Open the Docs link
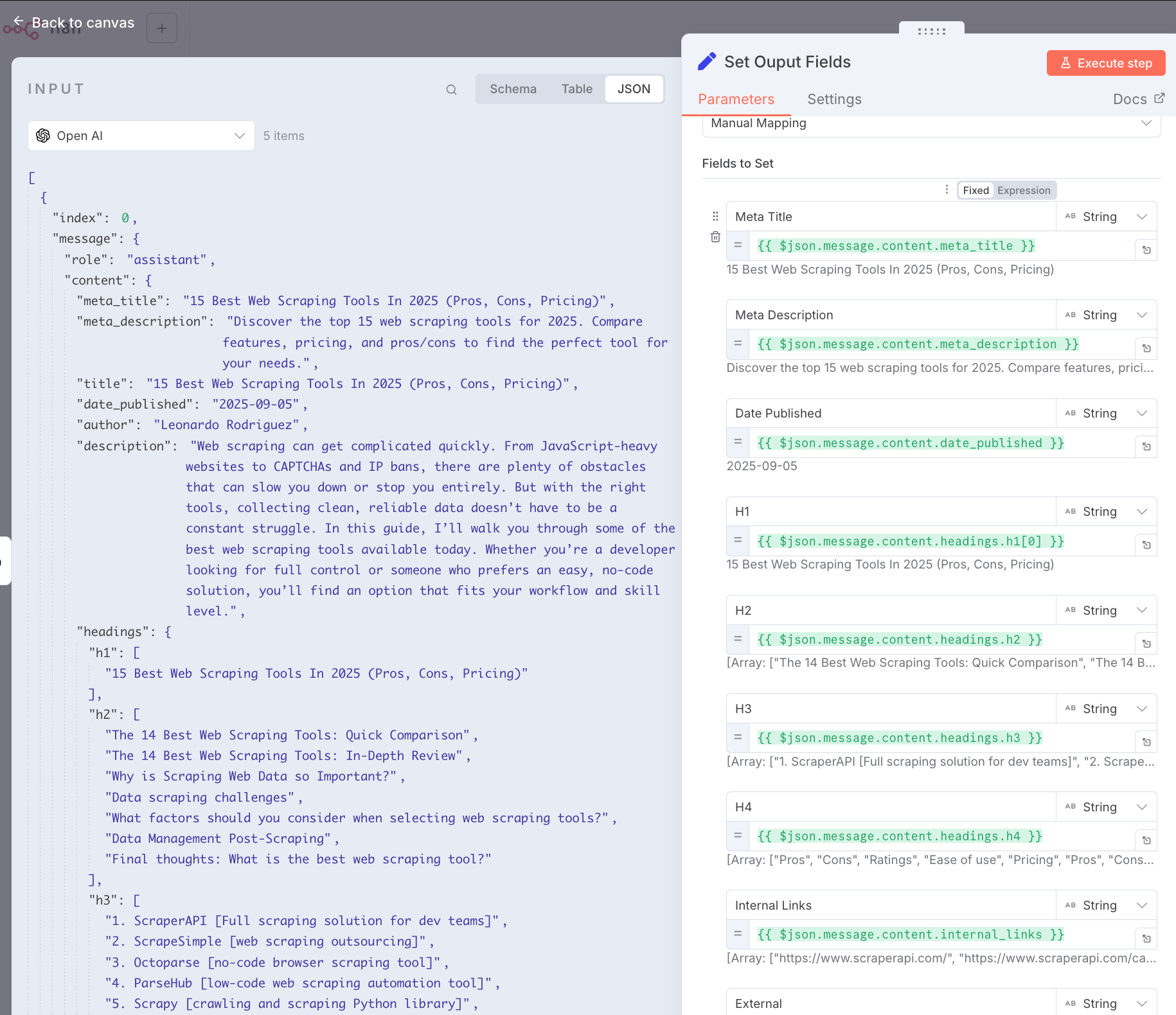1176x1015 pixels. click(x=1138, y=99)
